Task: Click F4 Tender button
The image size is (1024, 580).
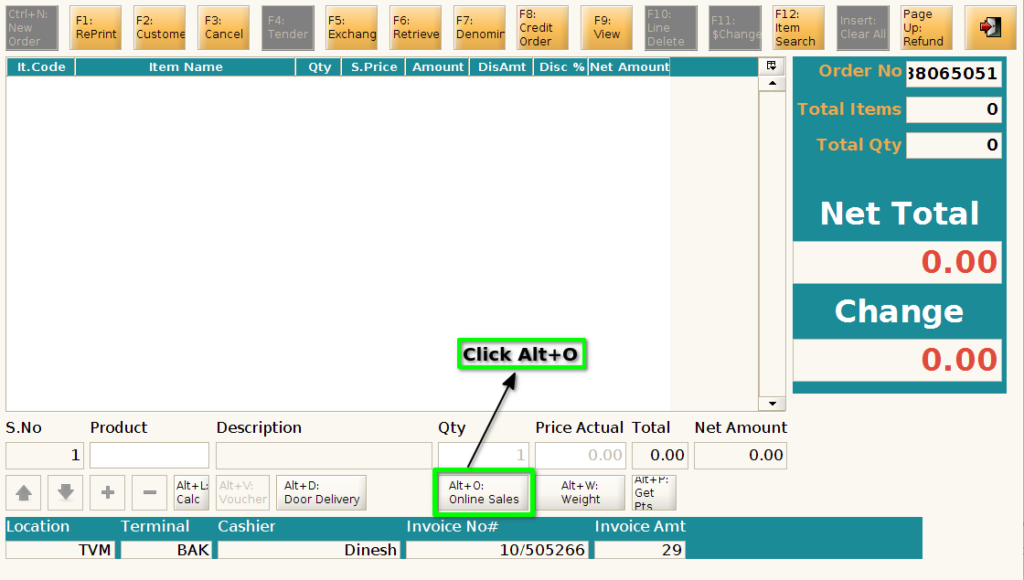Action: [287, 27]
